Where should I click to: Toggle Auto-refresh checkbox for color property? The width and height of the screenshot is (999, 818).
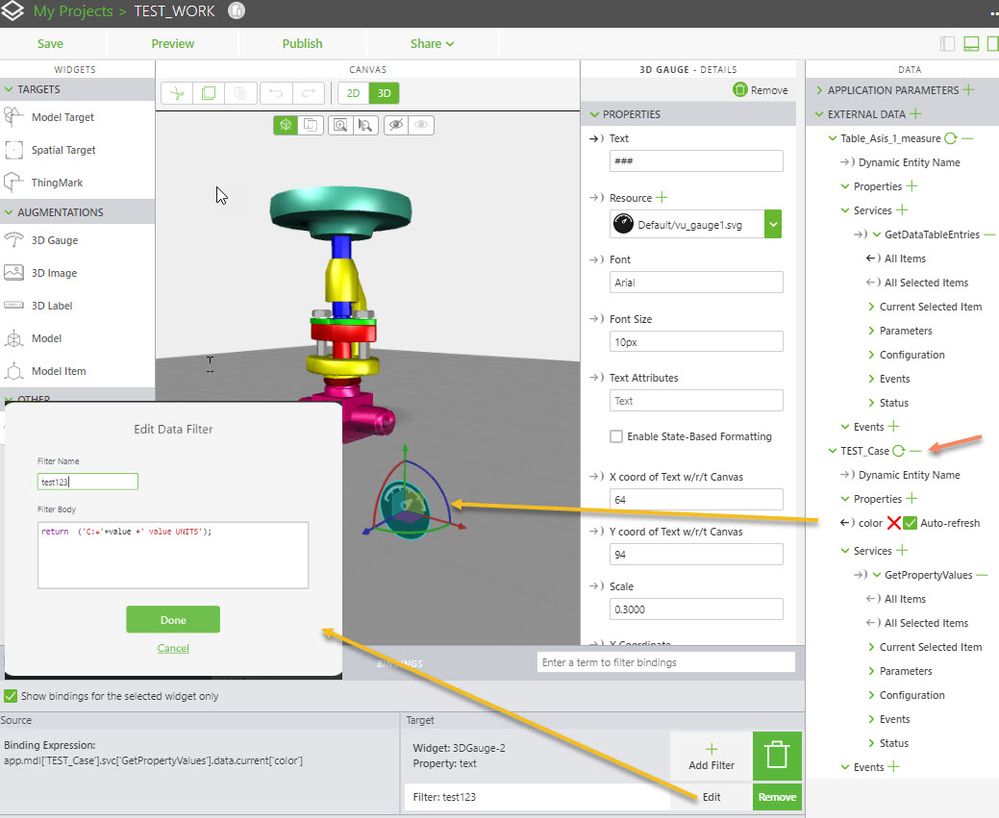(x=909, y=523)
